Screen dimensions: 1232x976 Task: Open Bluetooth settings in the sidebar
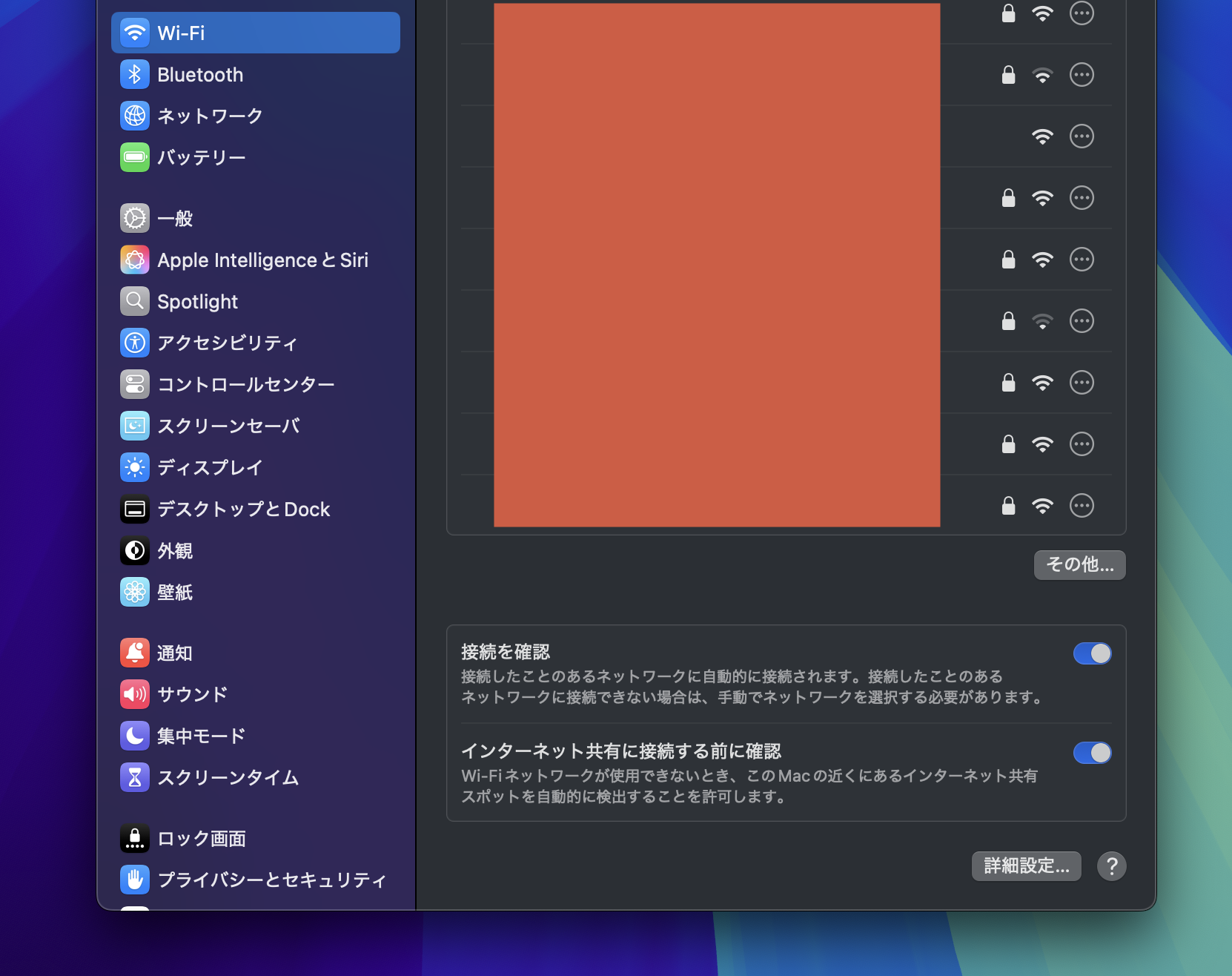point(135,74)
